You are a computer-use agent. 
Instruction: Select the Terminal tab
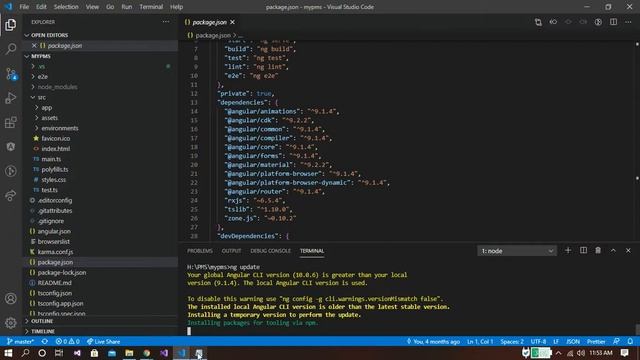312,251
